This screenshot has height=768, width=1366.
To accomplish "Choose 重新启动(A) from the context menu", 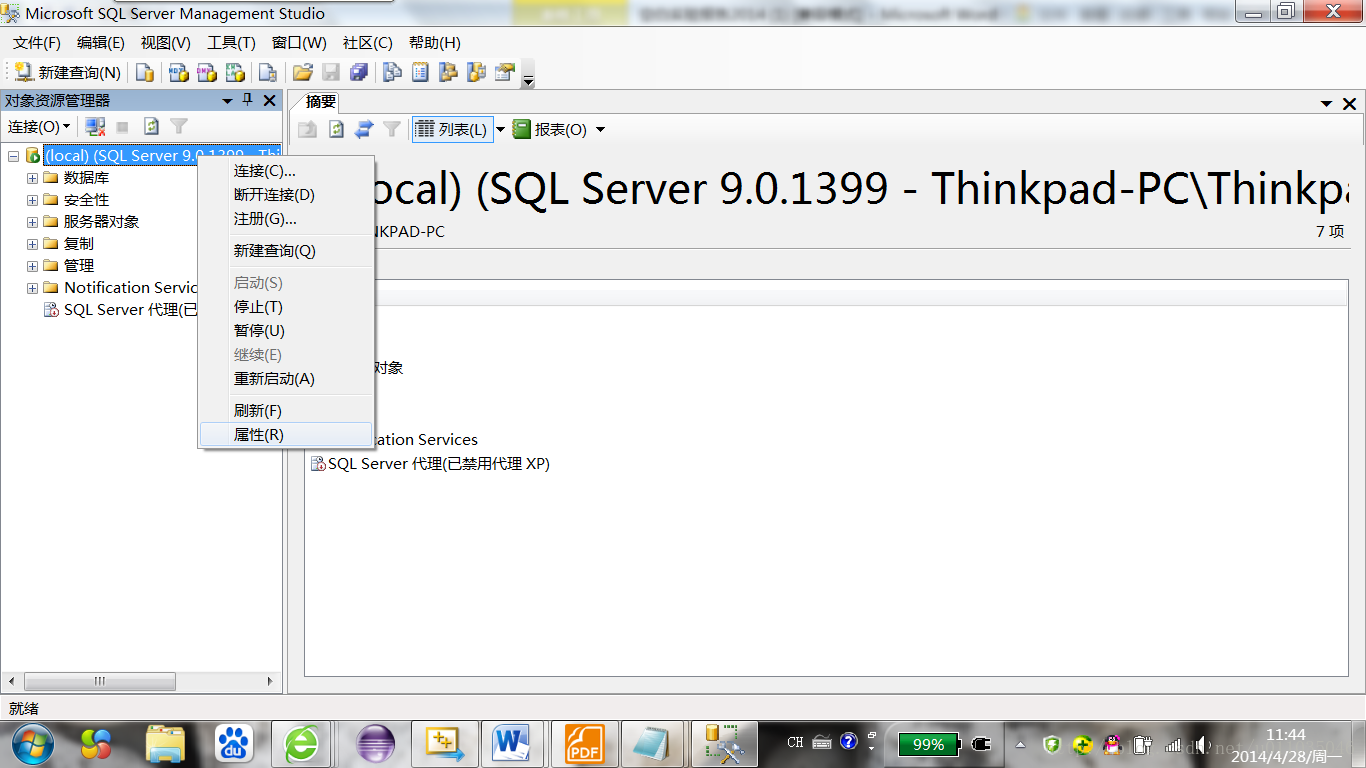I will point(287,379).
